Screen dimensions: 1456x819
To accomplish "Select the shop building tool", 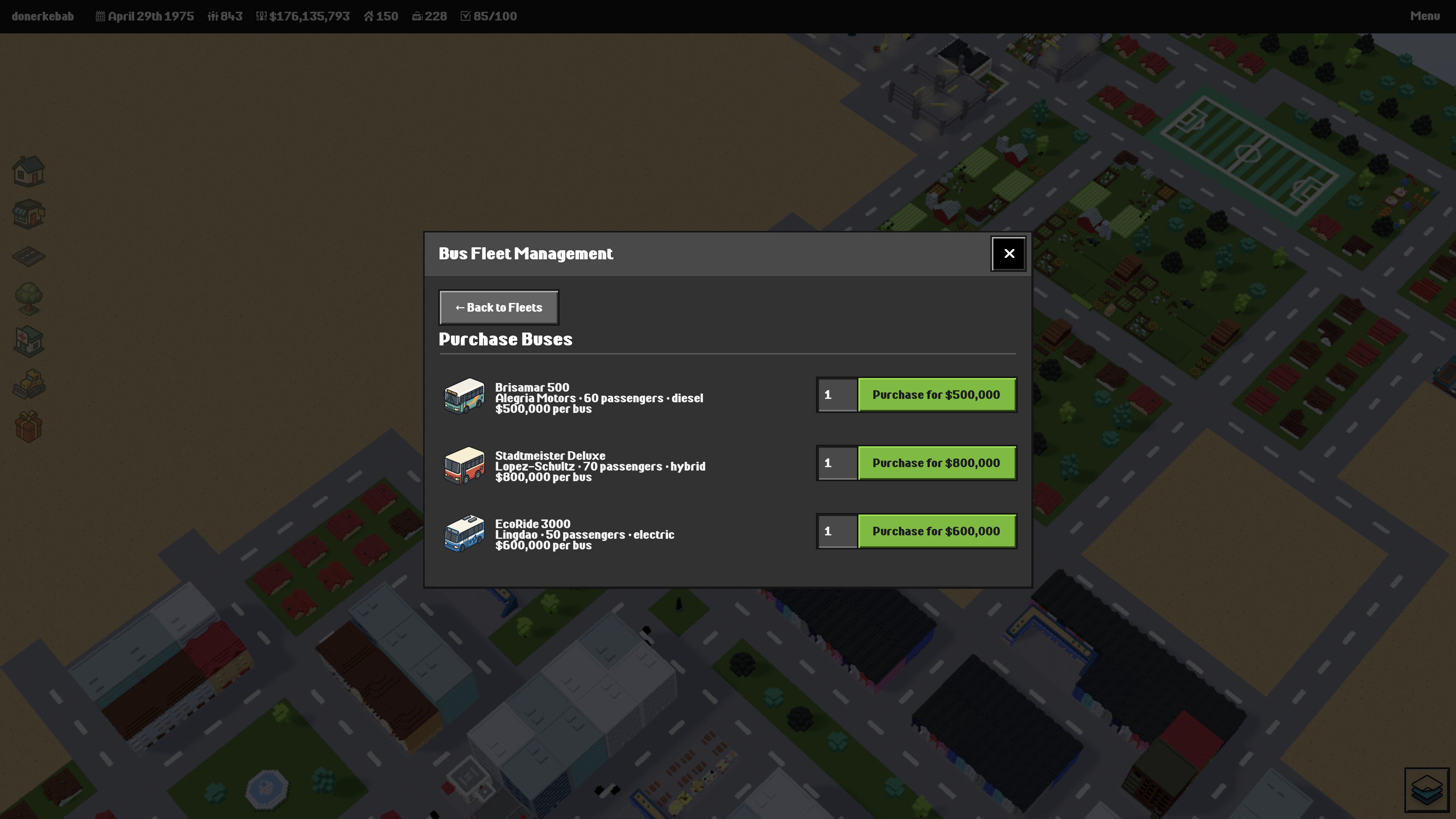I will click(28, 213).
